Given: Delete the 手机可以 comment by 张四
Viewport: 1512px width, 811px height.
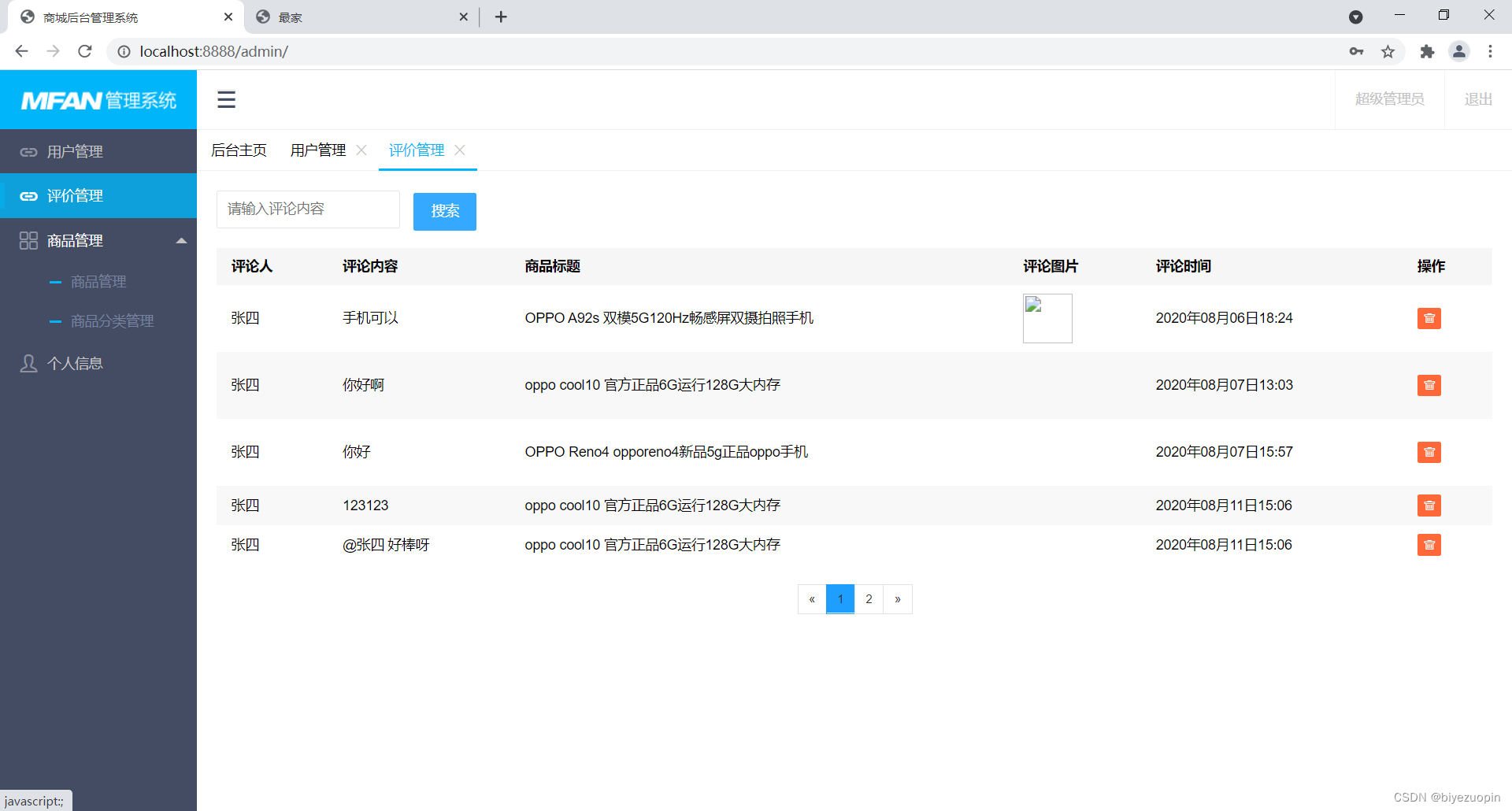Looking at the screenshot, I should pos(1429,318).
